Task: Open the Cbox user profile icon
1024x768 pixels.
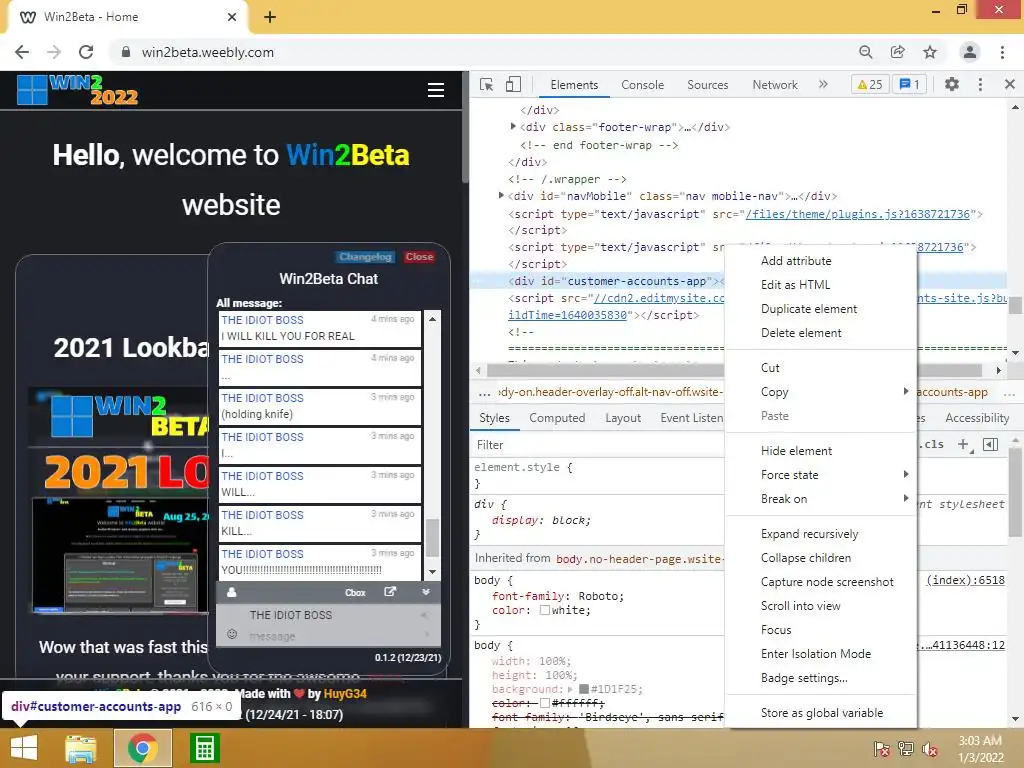Action: 231,592
